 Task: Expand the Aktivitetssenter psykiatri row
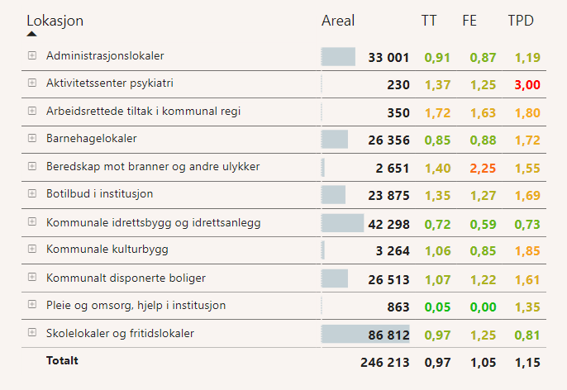click(32, 83)
